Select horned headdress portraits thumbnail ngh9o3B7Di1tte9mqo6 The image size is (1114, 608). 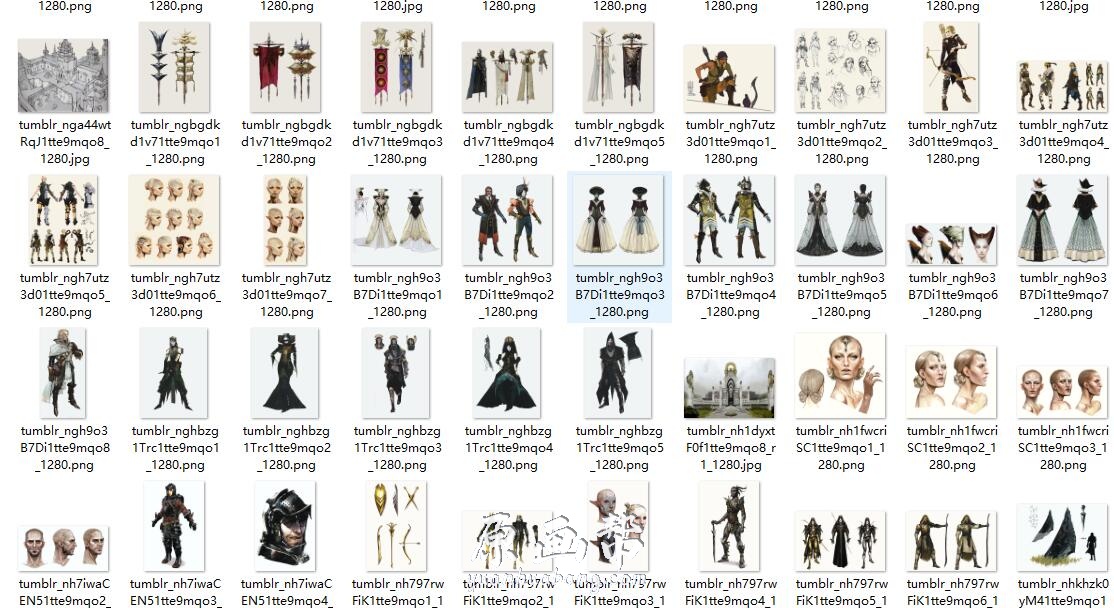coord(951,244)
